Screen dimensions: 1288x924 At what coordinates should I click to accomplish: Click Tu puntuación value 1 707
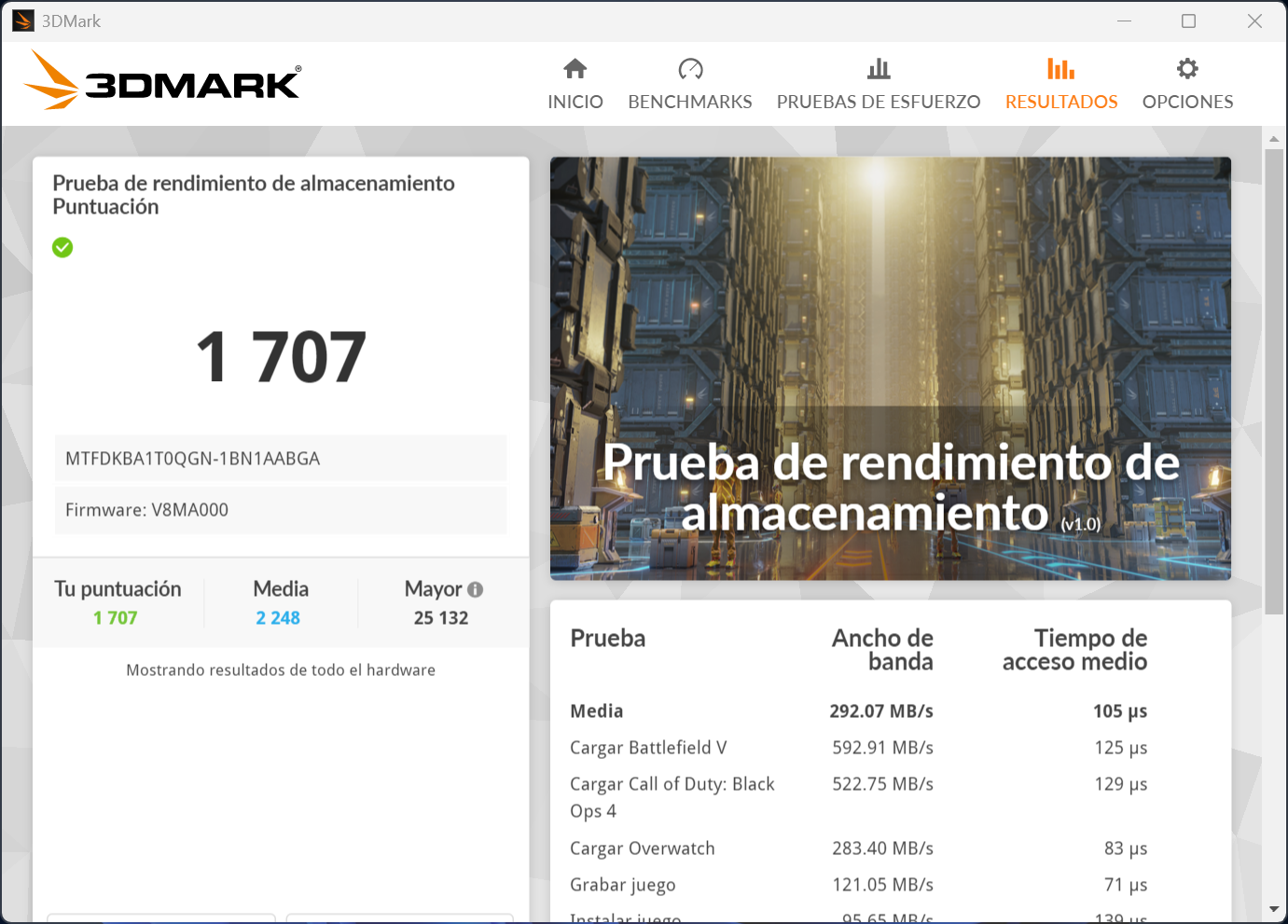(116, 618)
